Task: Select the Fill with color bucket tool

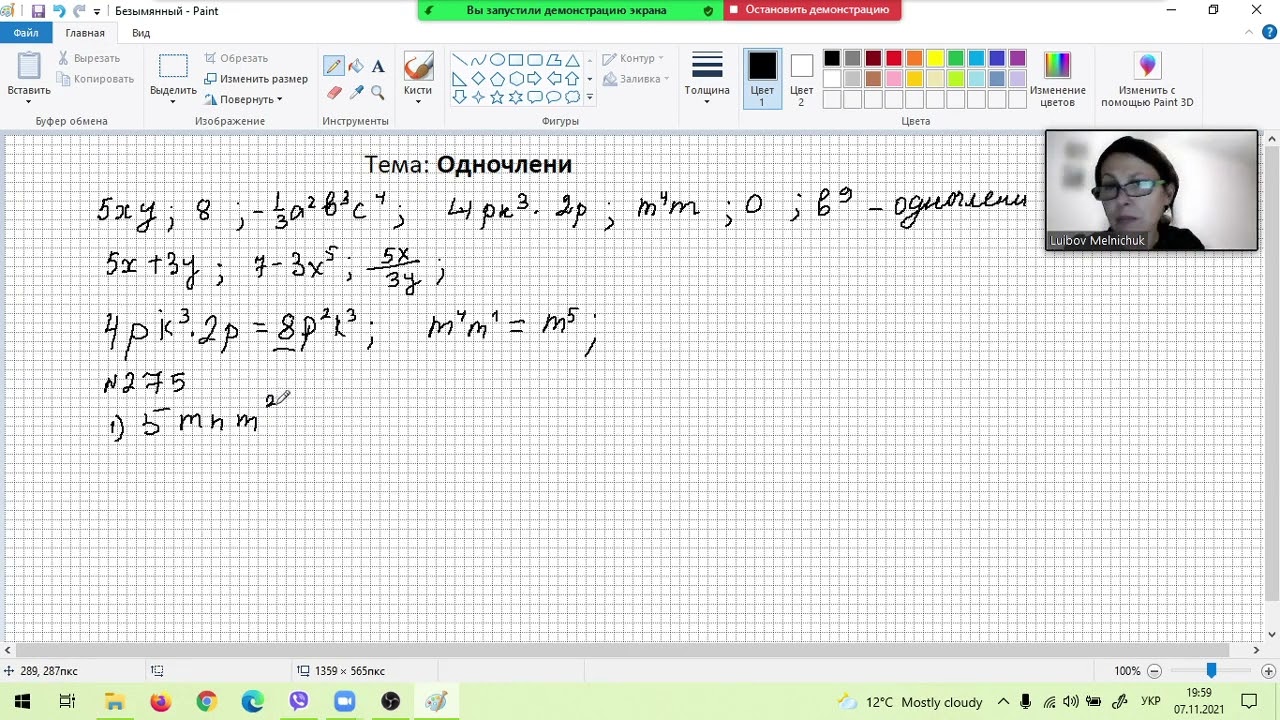Action: tap(356, 67)
